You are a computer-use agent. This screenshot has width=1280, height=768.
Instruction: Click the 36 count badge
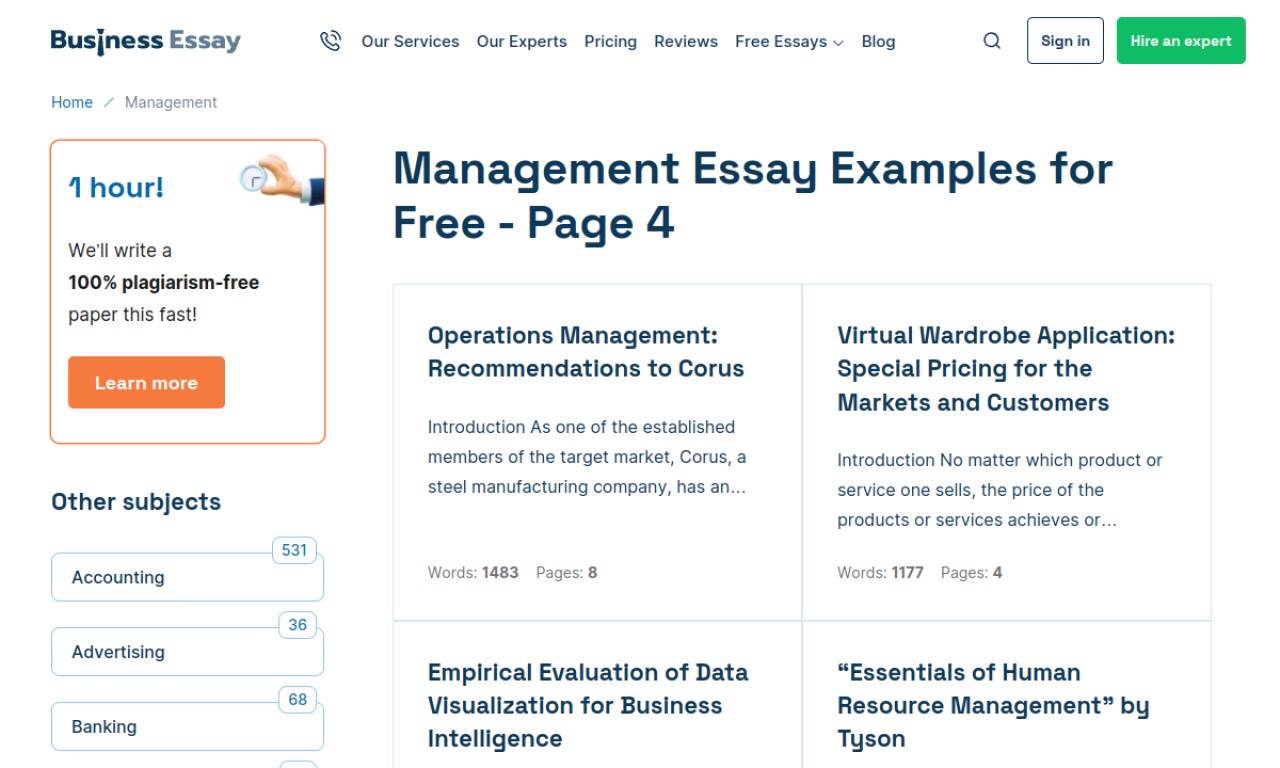(298, 625)
